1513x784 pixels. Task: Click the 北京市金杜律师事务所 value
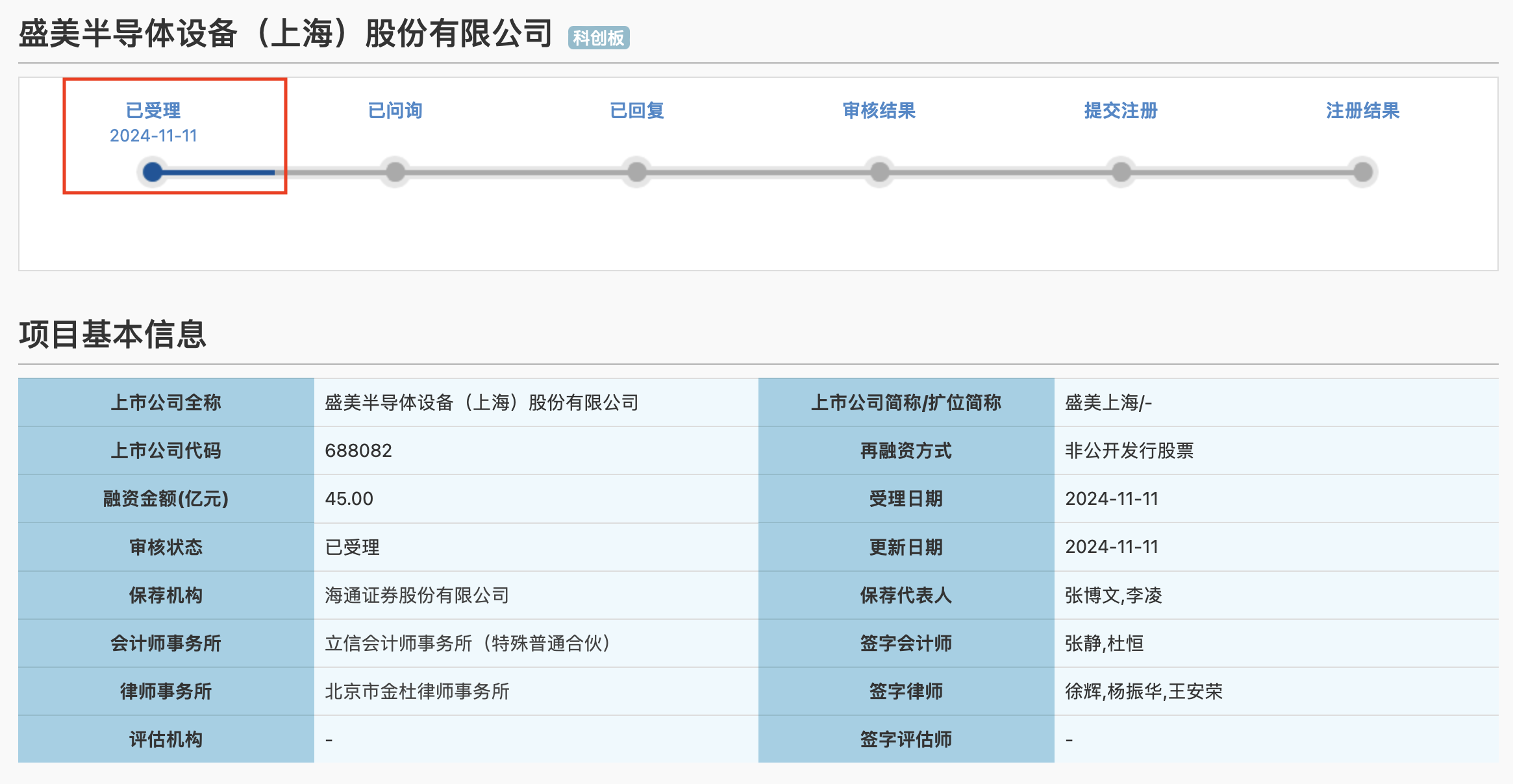coord(417,691)
